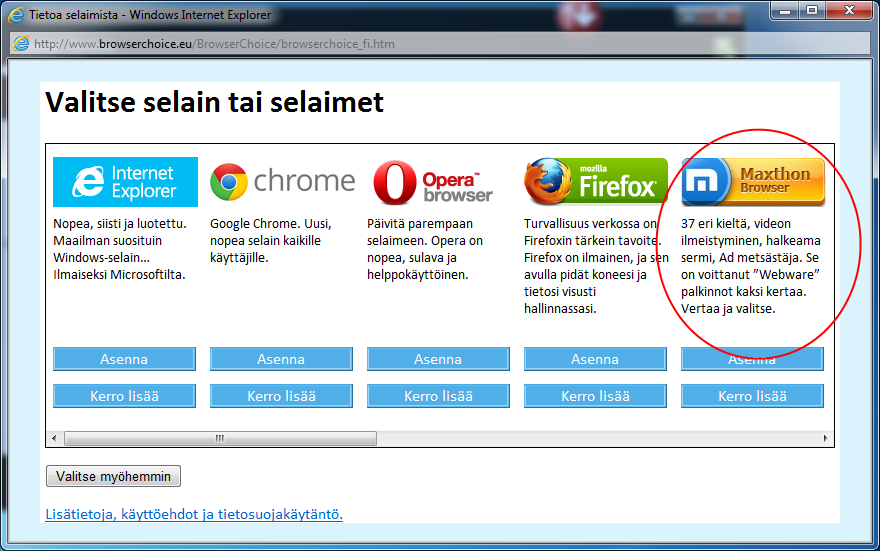
Task: Click the horizontal scrollbar right arrow
Action: (826, 439)
